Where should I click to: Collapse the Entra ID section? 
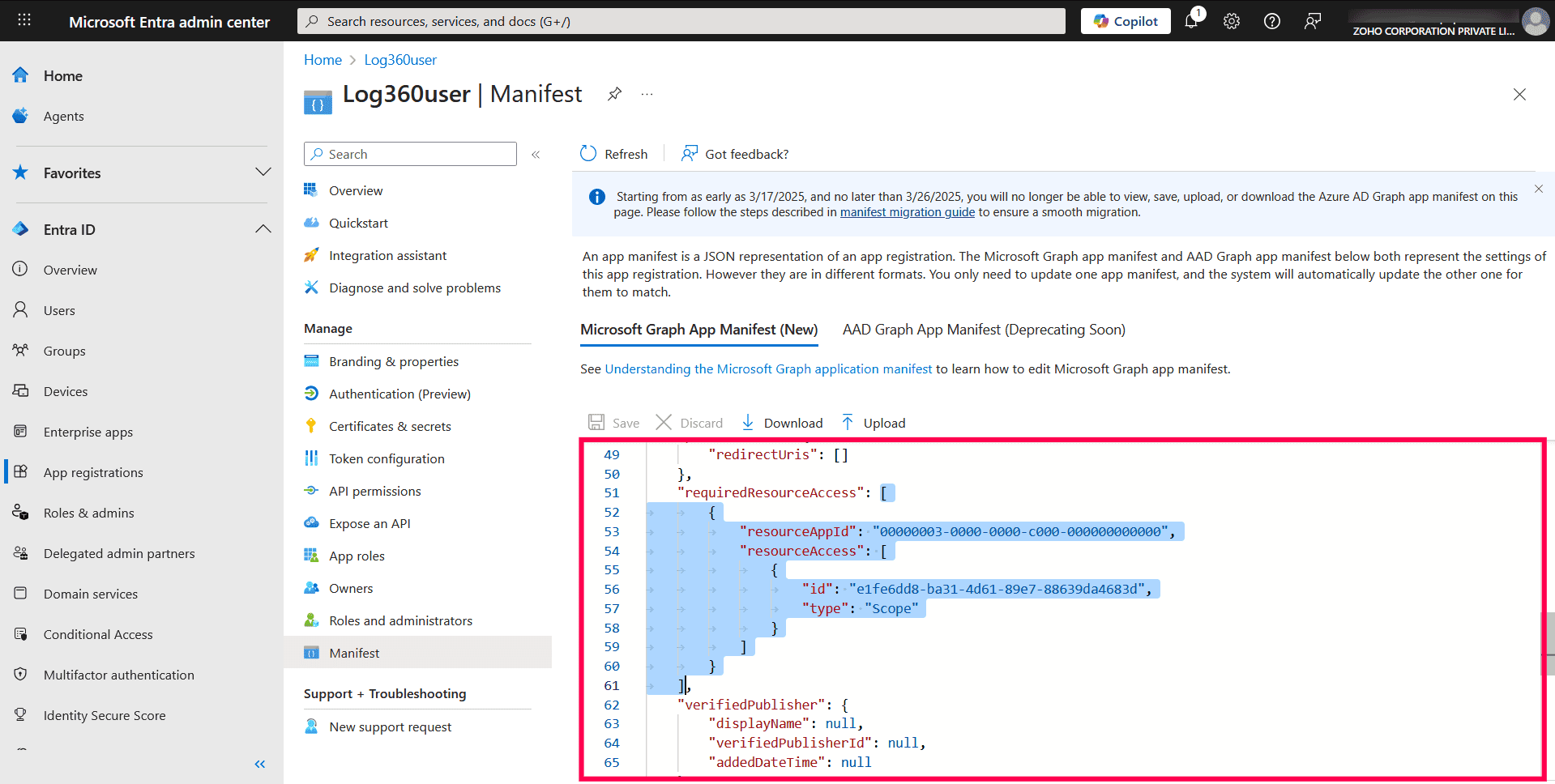point(263,229)
